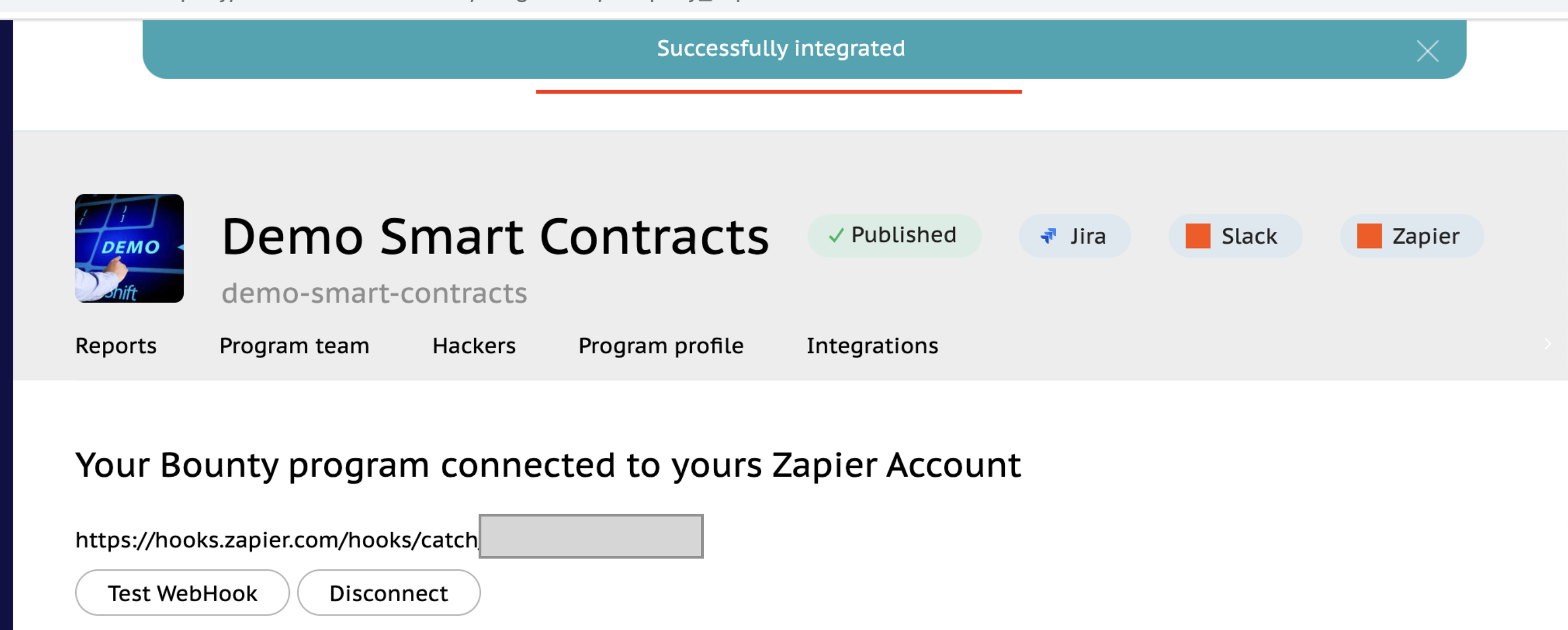Screen dimensions: 1568x630
Task: Click the demo-smart-contracts slug text
Action: pyautogui.click(x=373, y=293)
